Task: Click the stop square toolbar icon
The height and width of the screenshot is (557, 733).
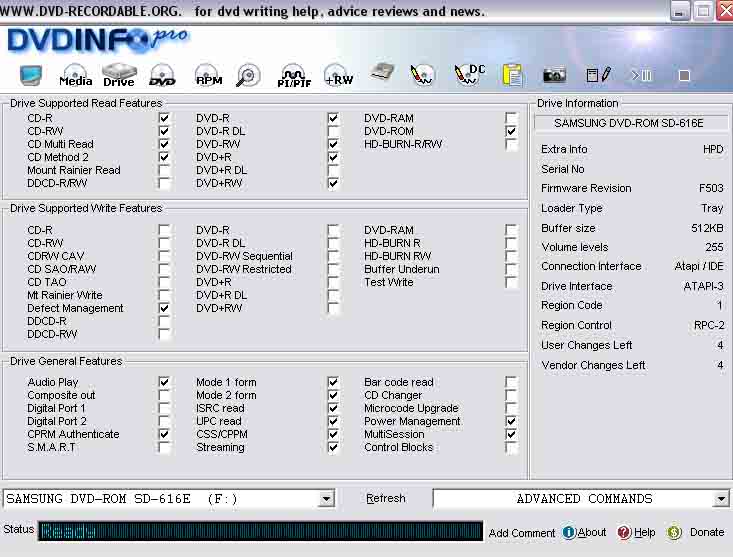Action: tap(684, 75)
